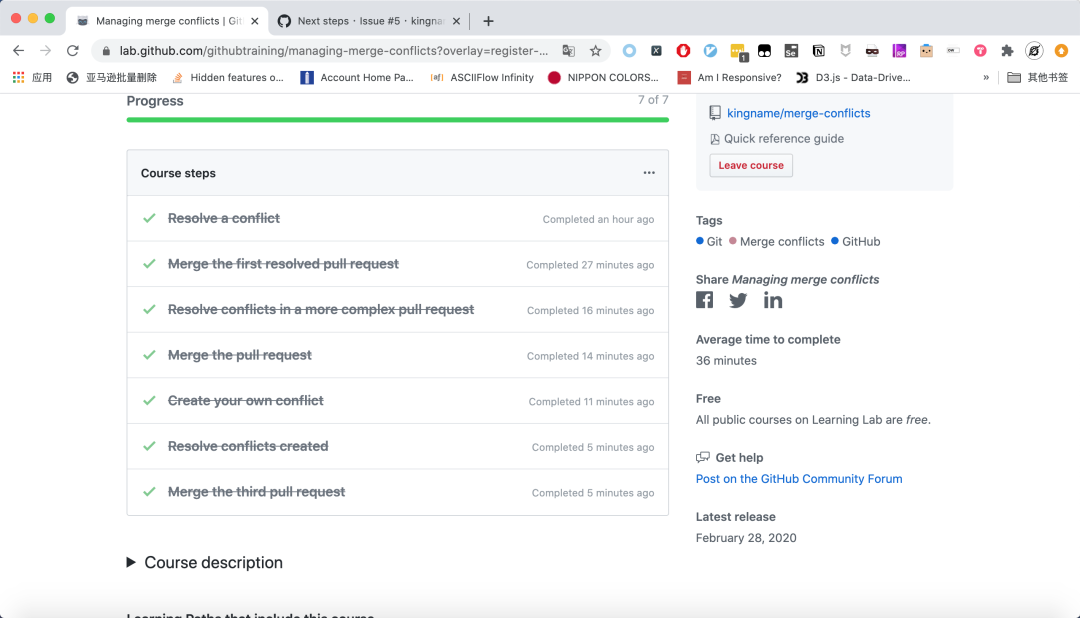Expand the Course description section
This screenshot has width=1080, height=618.
tap(205, 562)
